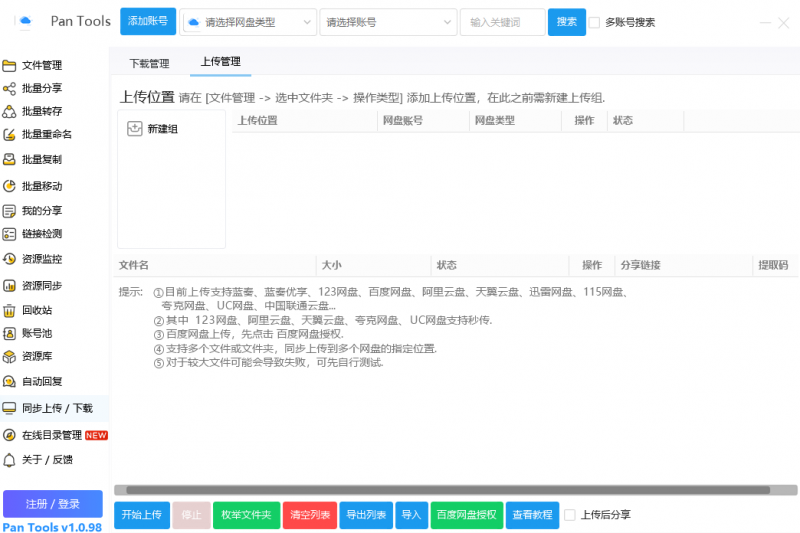Viewport: 800px width, 533px height.
Task: Click the 添加账号 button
Action: 148,21
